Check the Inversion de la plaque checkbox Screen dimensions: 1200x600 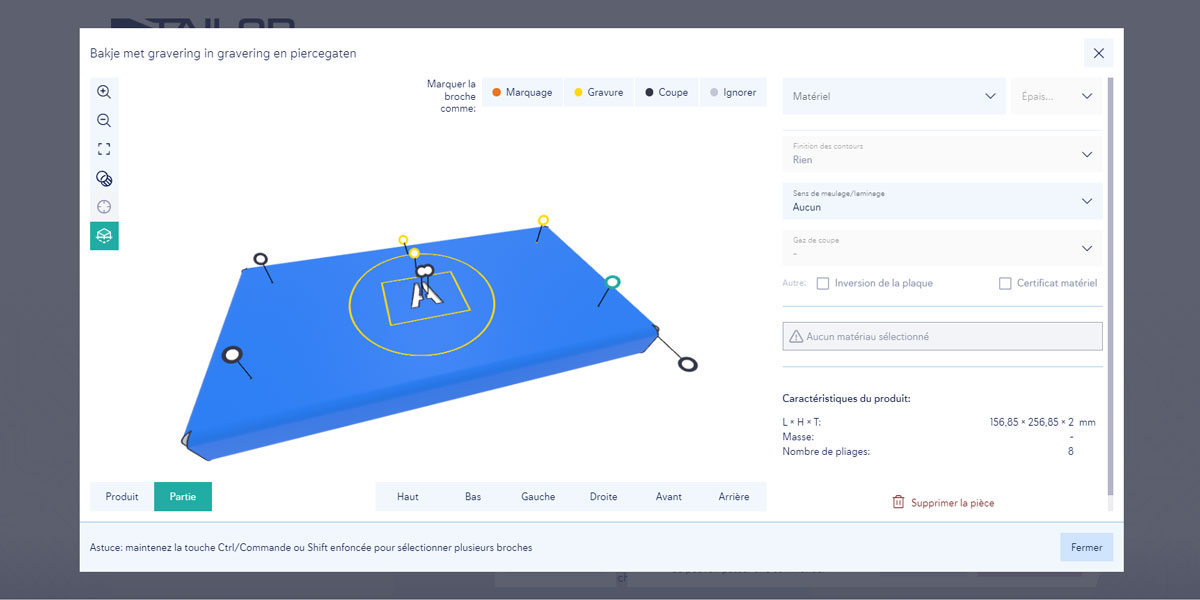(x=823, y=284)
